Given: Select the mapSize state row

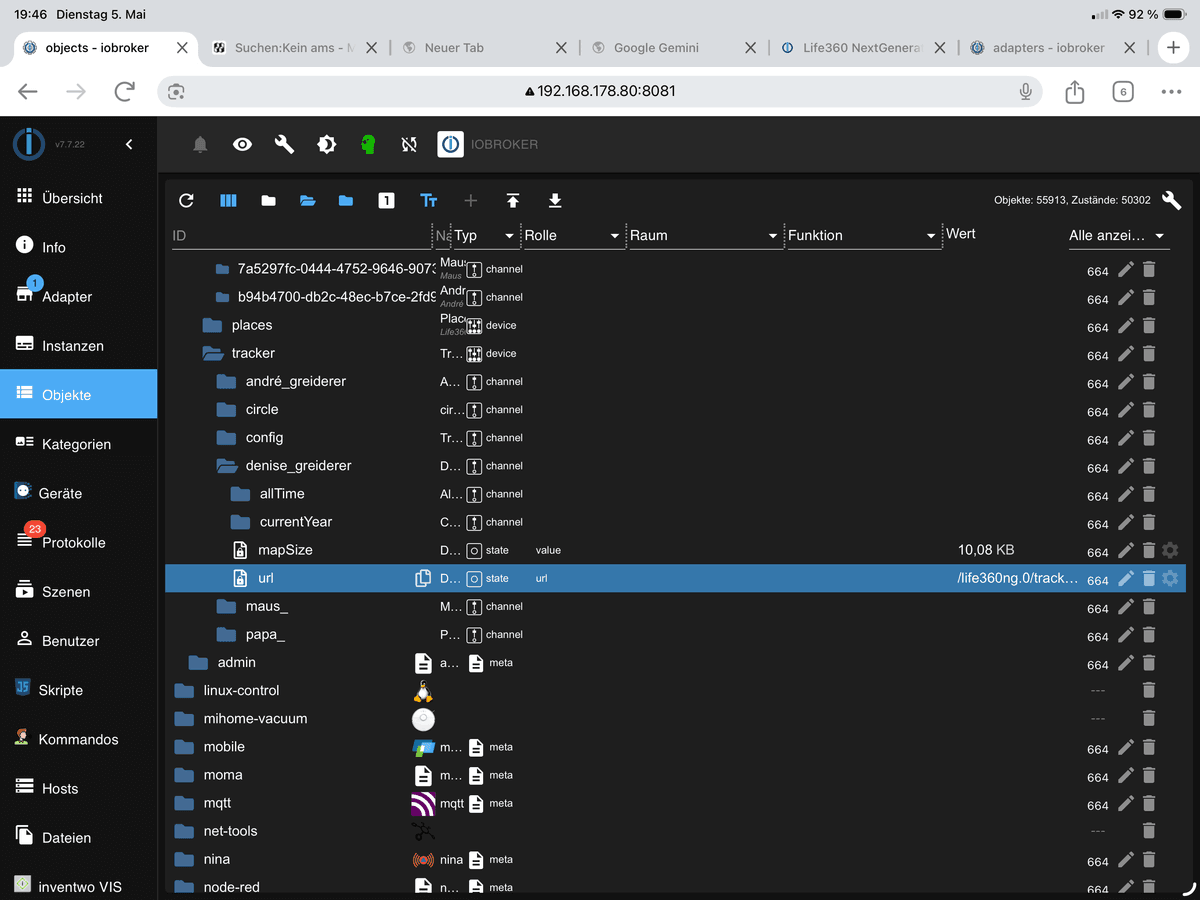Looking at the screenshot, I should coord(675,550).
